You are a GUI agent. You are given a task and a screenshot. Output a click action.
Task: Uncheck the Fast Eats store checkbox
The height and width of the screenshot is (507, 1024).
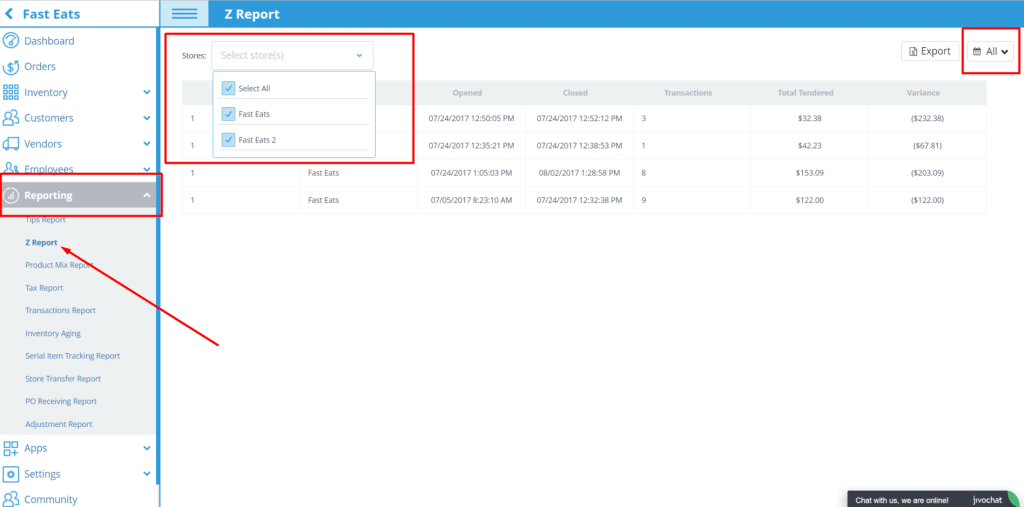[228, 114]
